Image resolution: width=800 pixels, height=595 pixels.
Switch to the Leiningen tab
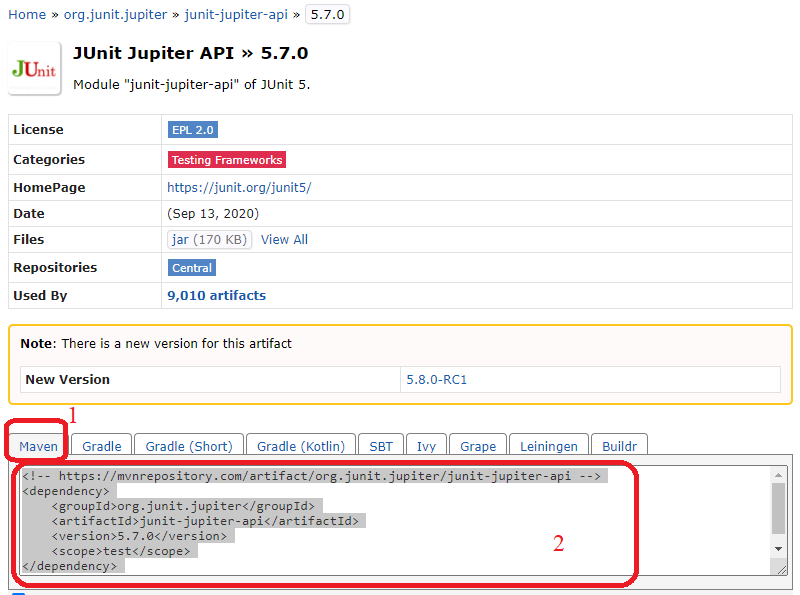tap(548, 446)
